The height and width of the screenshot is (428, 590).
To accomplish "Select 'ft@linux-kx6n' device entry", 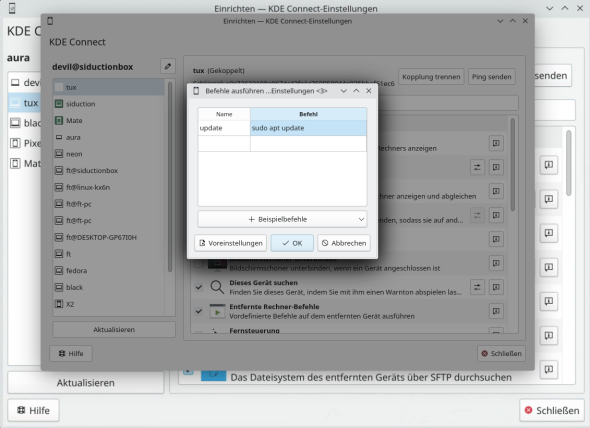I will [109, 187].
